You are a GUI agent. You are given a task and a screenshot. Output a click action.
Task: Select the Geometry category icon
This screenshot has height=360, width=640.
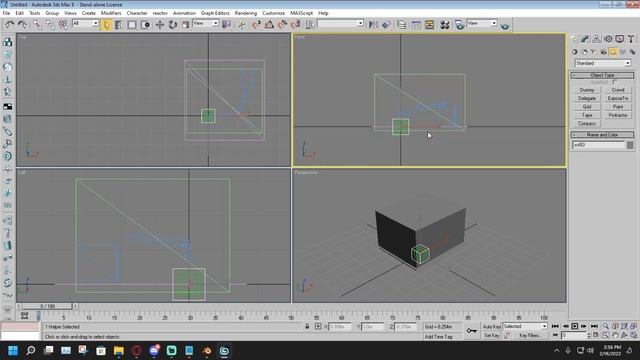[575, 52]
